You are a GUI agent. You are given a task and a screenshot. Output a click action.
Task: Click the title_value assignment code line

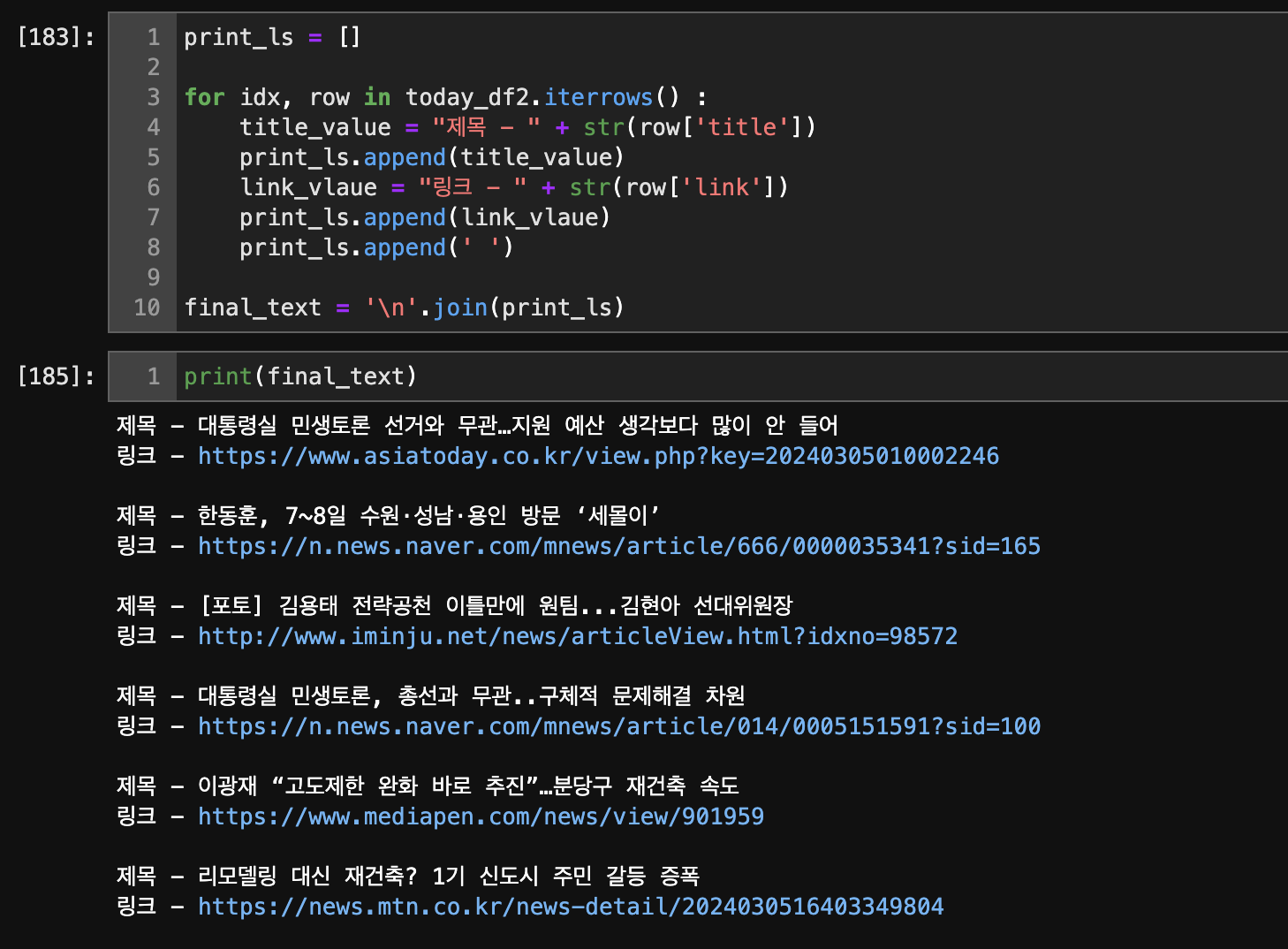pyautogui.click(x=527, y=127)
